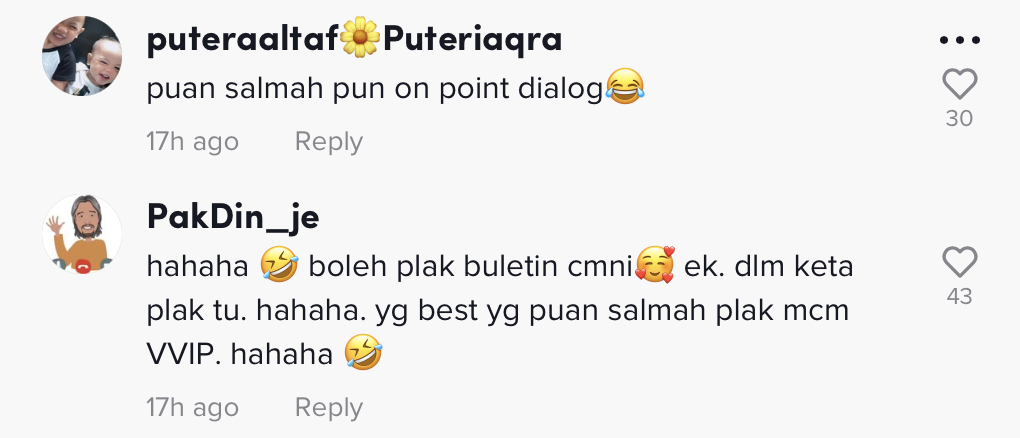The height and width of the screenshot is (438, 1020).
Task: Click the rolling laughing emoji after first hahaha
Action: pyautogui.click(x=279, y=266)
